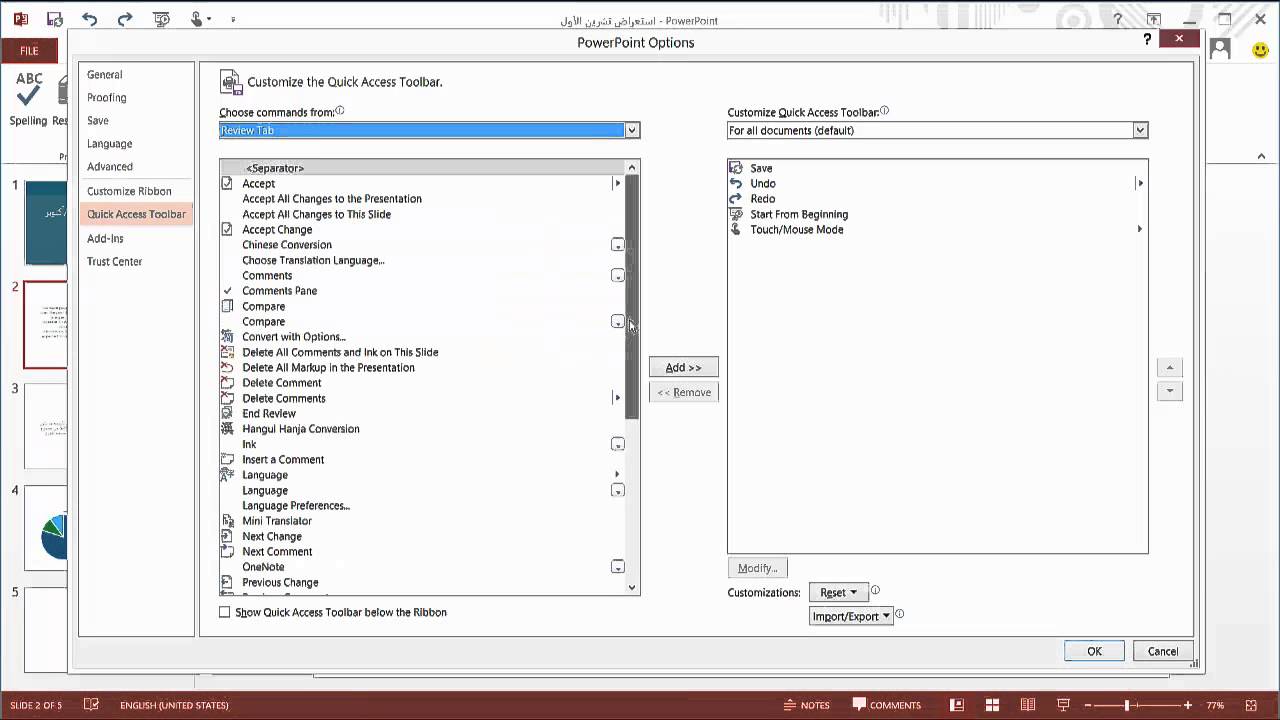Click the Undo arrow in the title bar
1280x720 pixels.
pos(90,19)
